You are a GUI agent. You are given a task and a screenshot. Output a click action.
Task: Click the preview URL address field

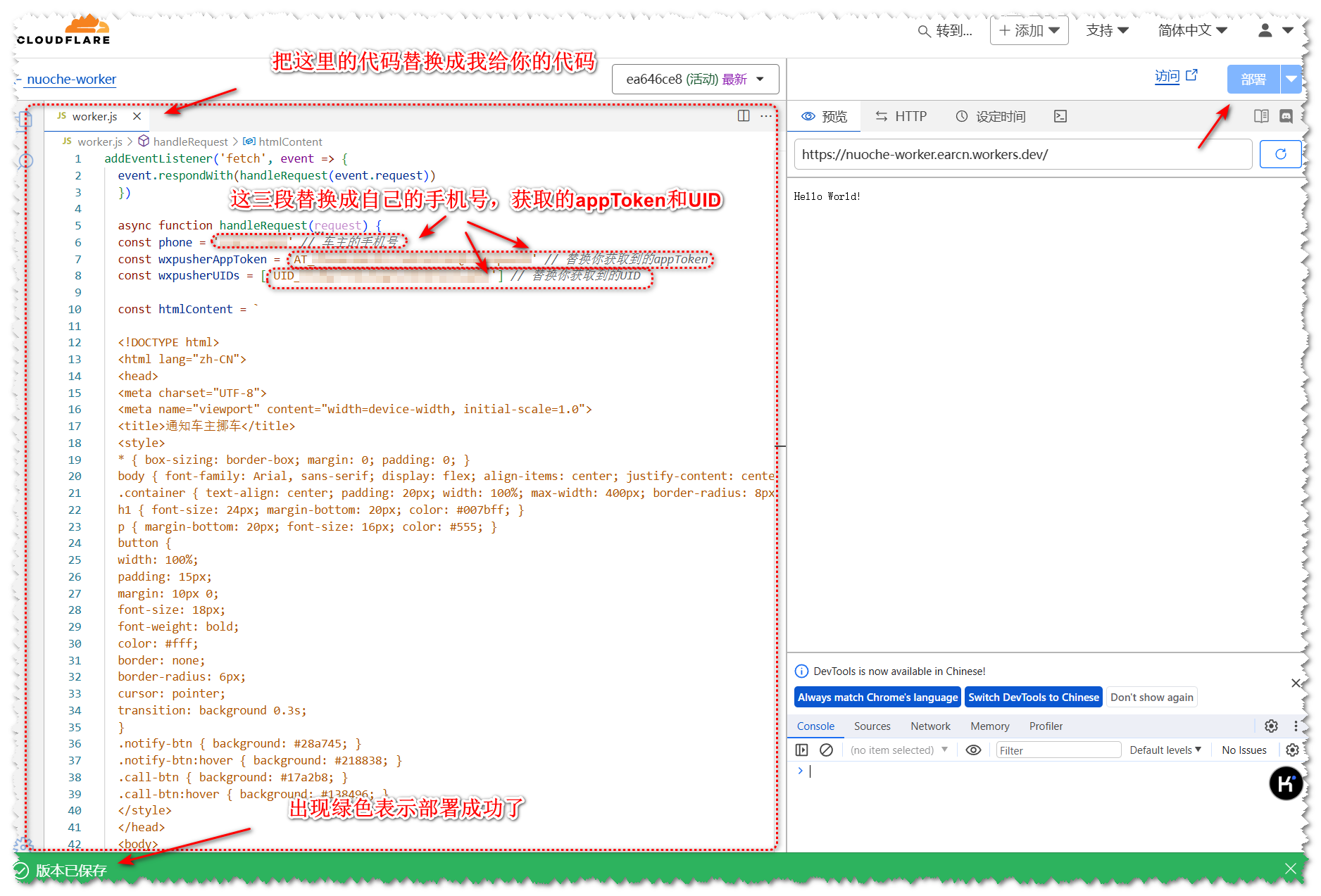(x=1022, y=154)
